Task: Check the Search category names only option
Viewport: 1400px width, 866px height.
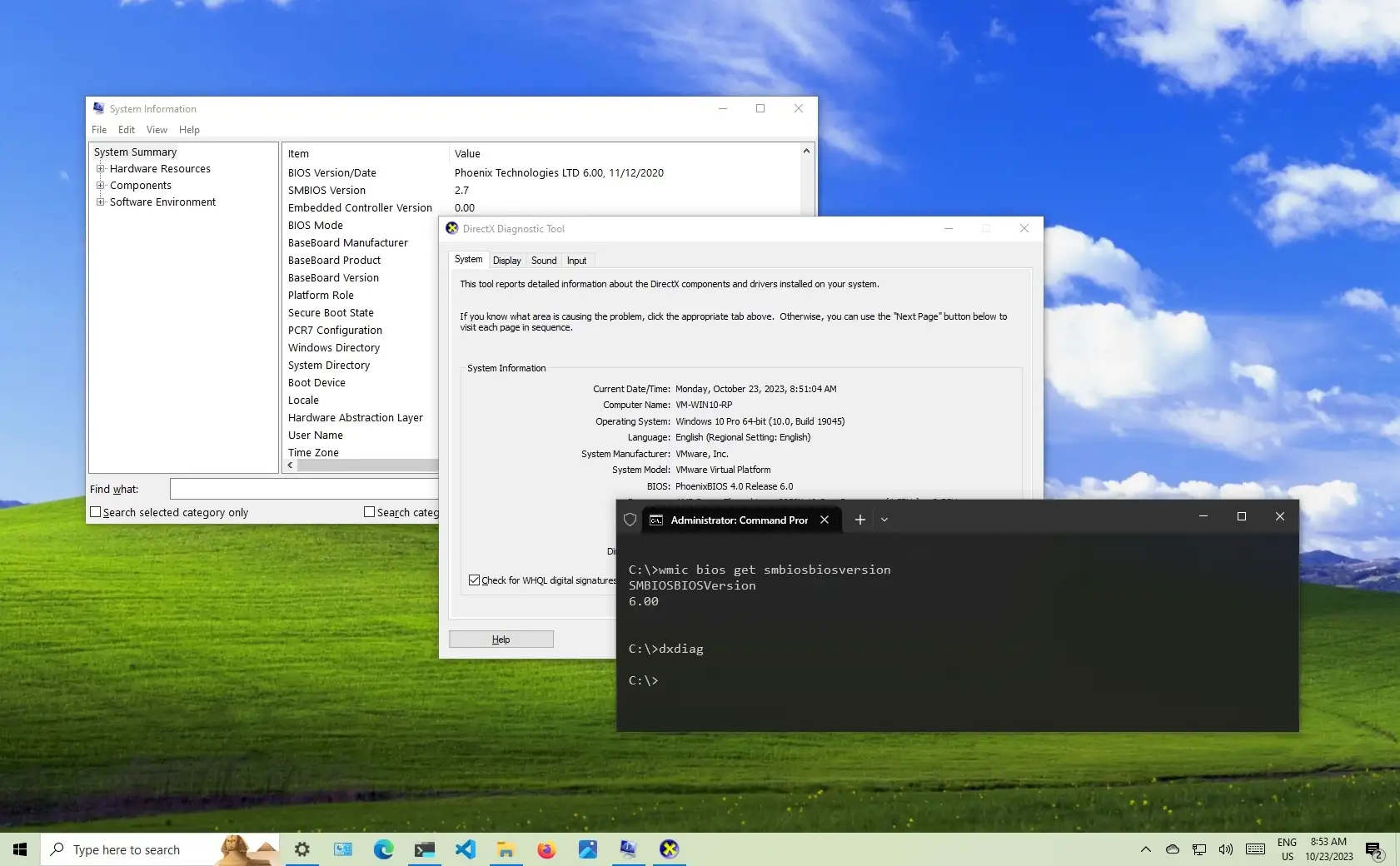Action: pos(368,511)
